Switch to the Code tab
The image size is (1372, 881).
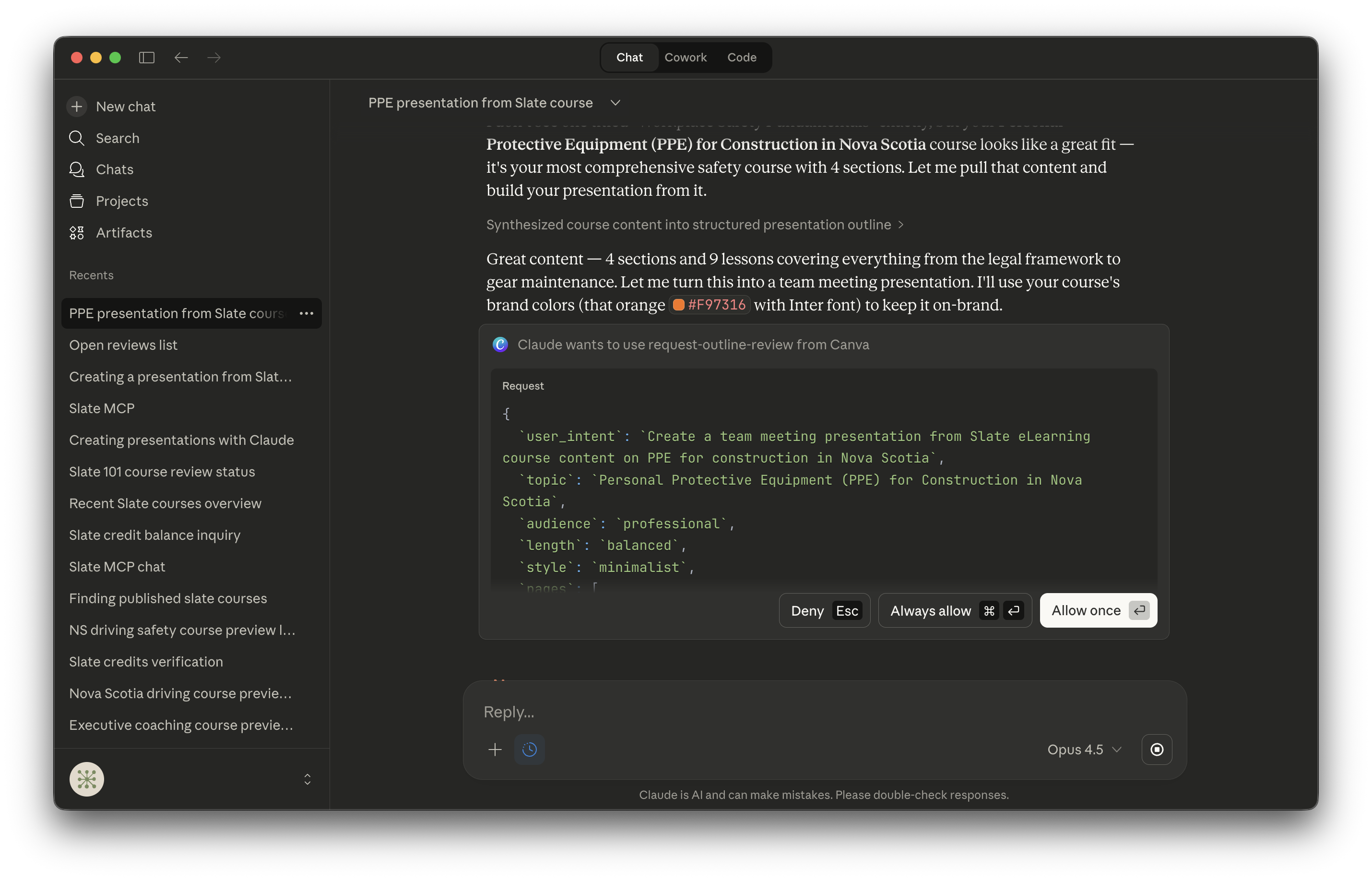741,58
